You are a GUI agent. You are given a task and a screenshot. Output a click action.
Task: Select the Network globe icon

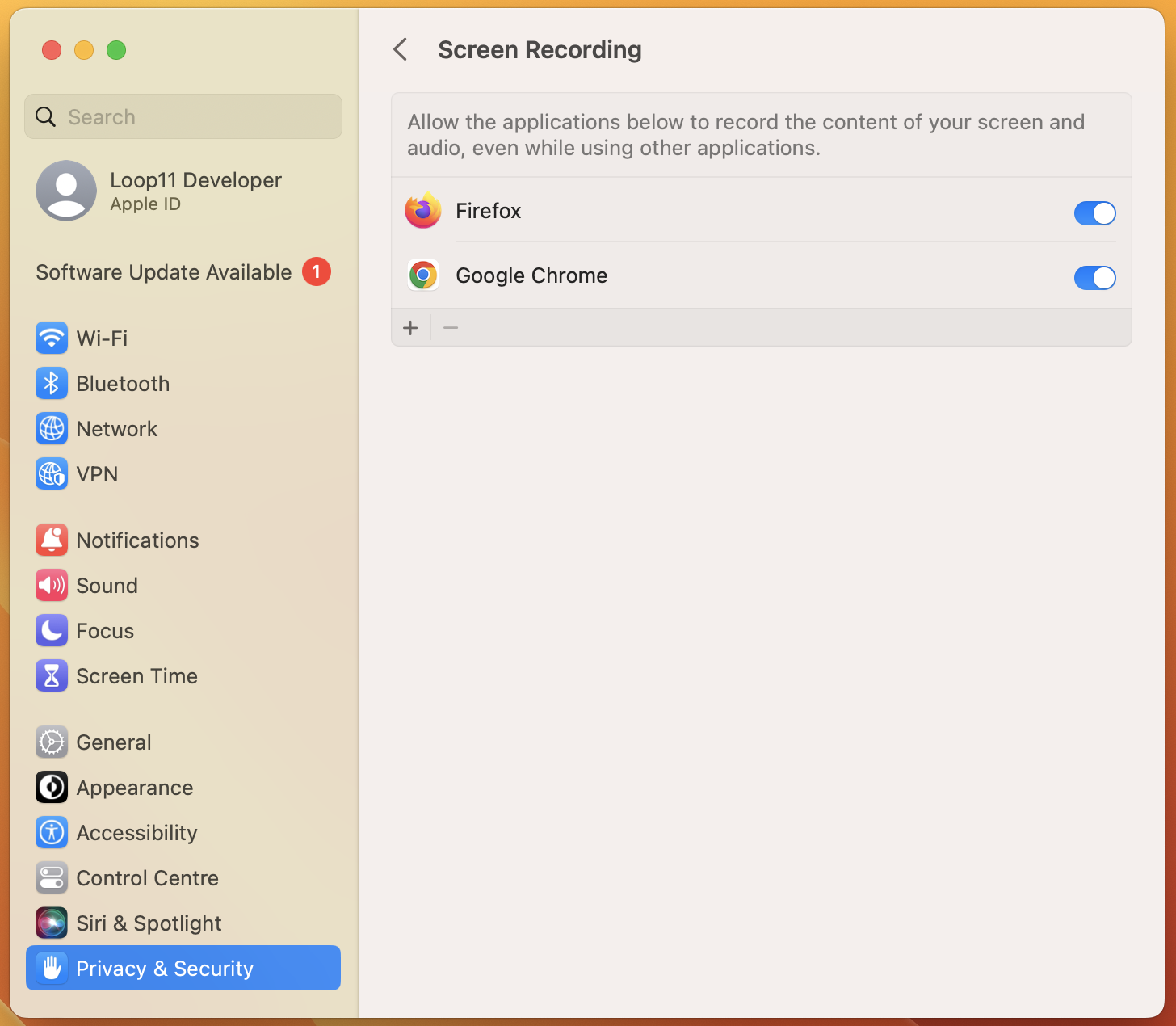(x=52, y=428)
